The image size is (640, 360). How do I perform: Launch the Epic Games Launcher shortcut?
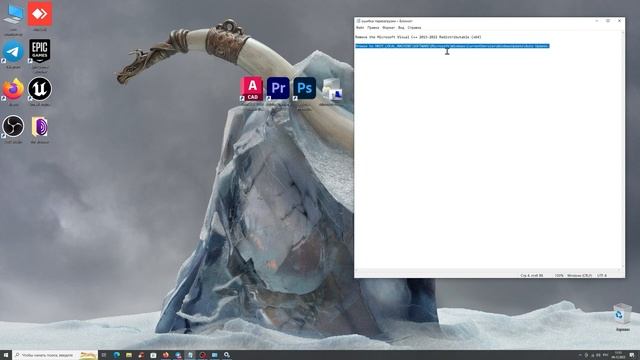tap(40, 55)
